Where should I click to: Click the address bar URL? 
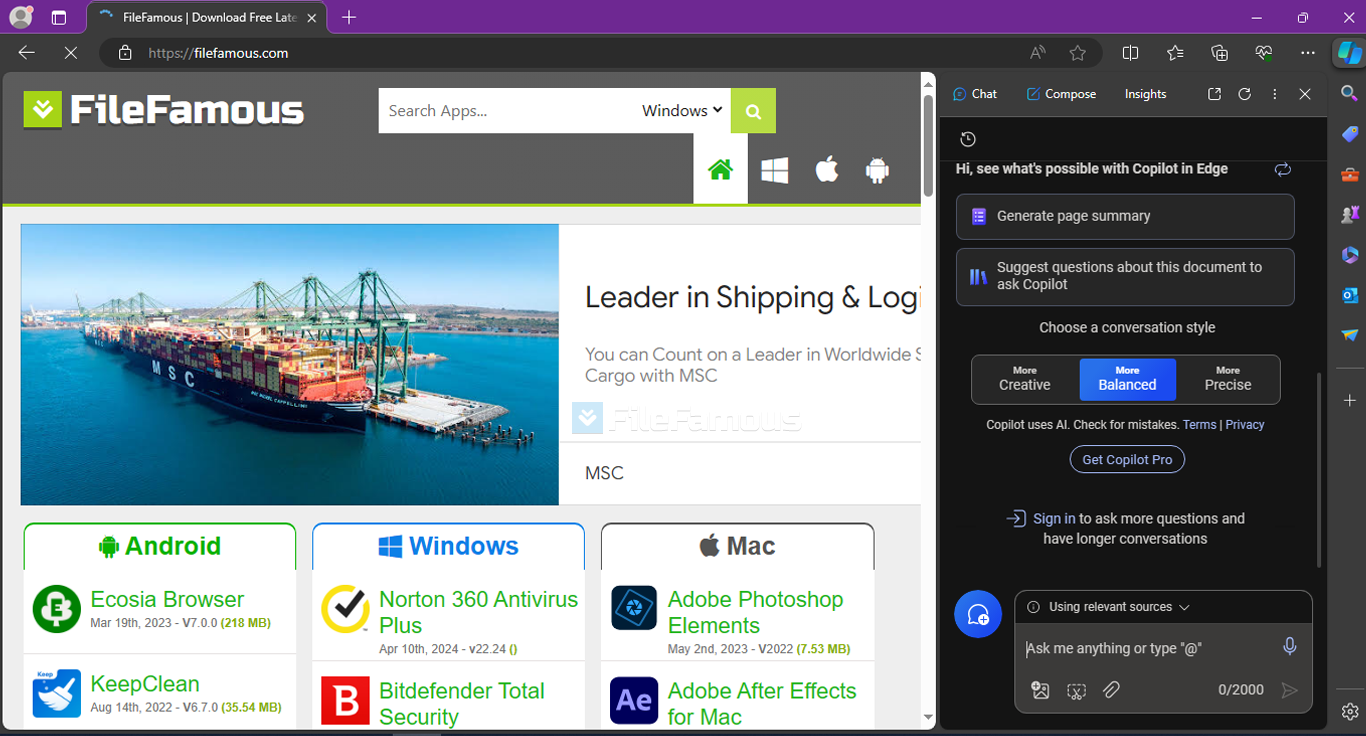click(218, 53)
